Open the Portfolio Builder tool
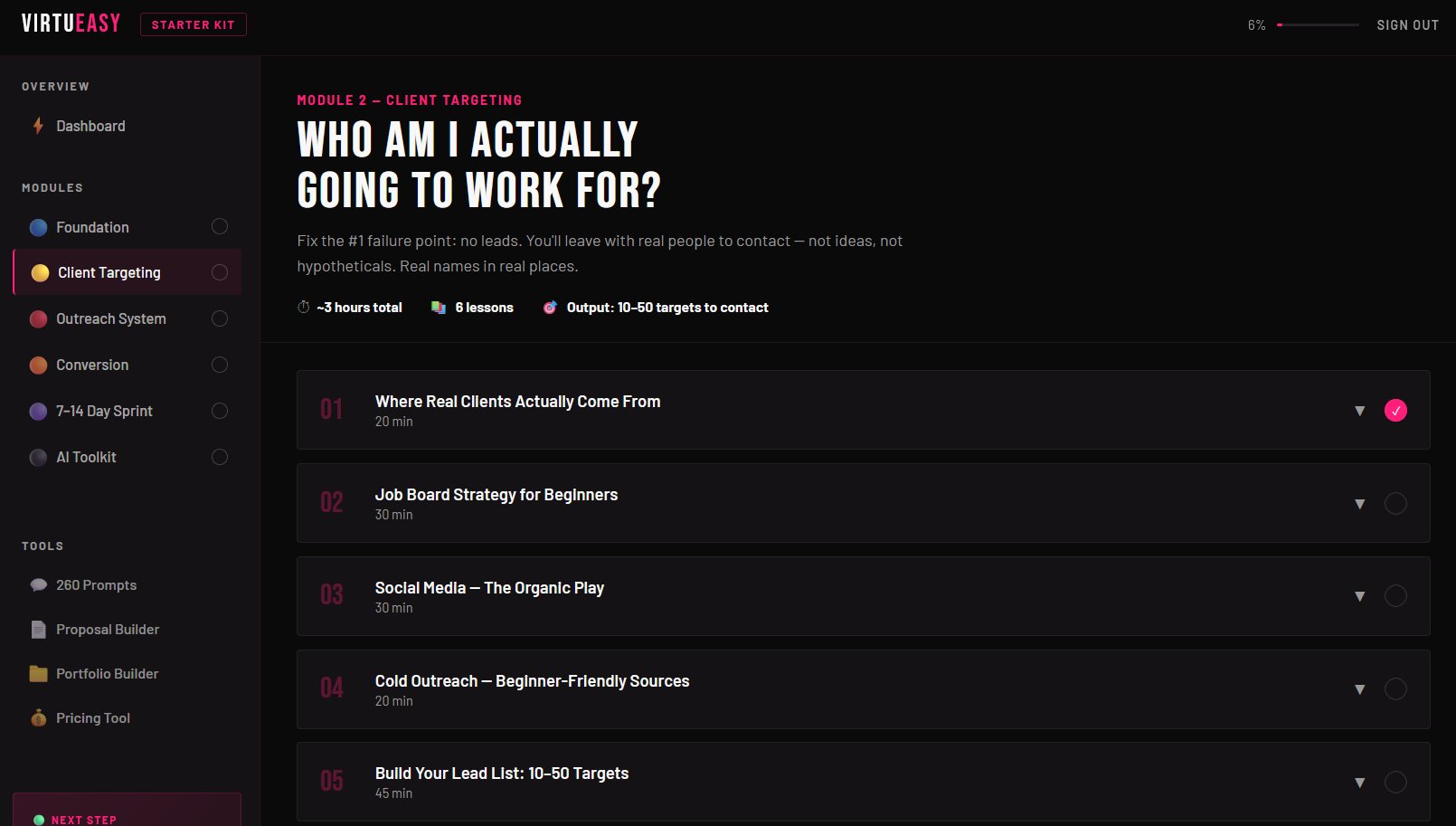Screen dimensions: 1456x826 pos(128,673)
